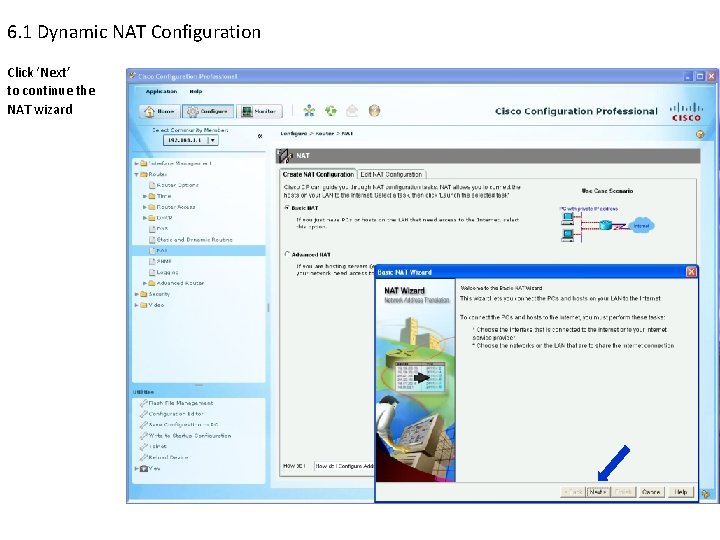Expand the Router Access folder node
The width and height of the screenshot is (720, 540).
click(145, 207)
